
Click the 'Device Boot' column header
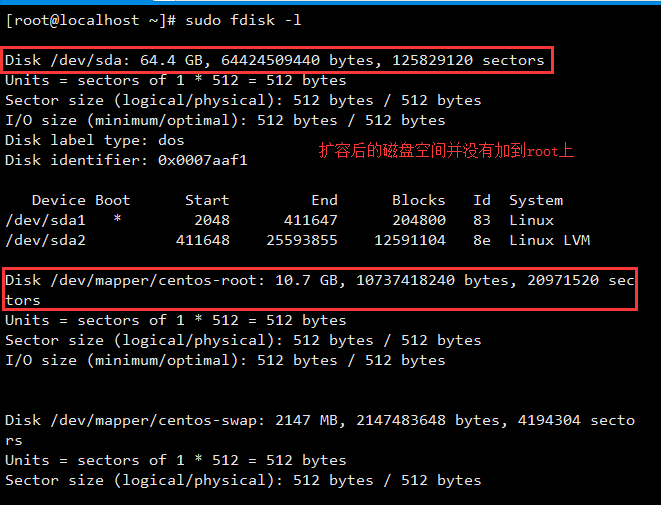coord(81,200)
